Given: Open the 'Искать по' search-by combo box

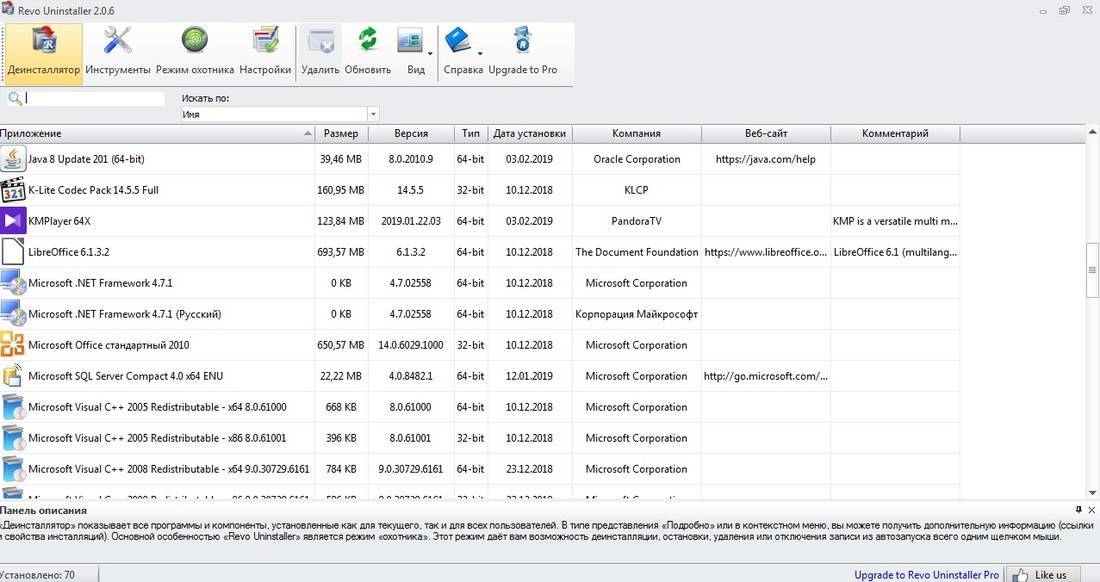Looking at the screenshot, I should pos(280,114).
